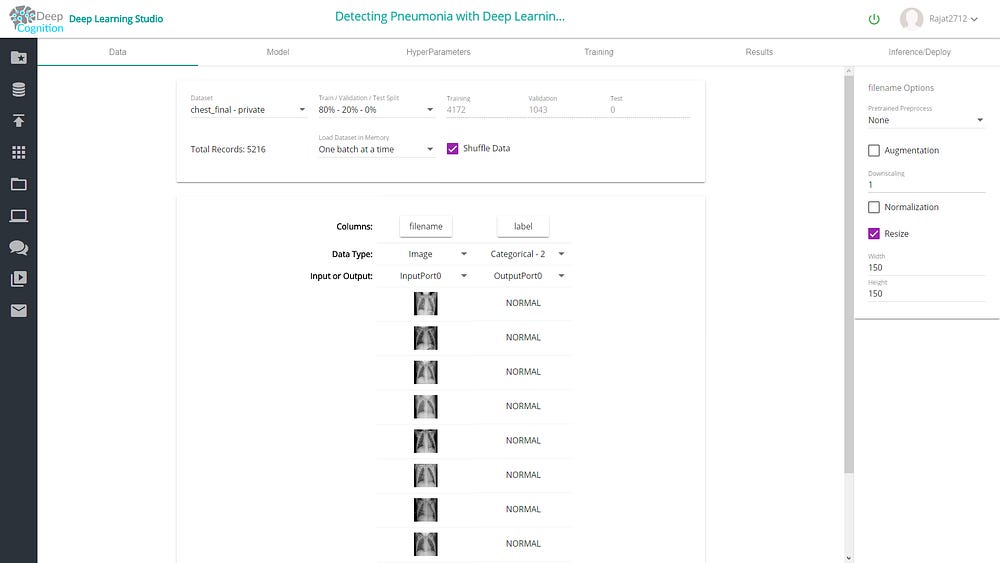Open the video tutorials icon
The width and height of the screenshot is (1000, 563).
click(18, 279)
